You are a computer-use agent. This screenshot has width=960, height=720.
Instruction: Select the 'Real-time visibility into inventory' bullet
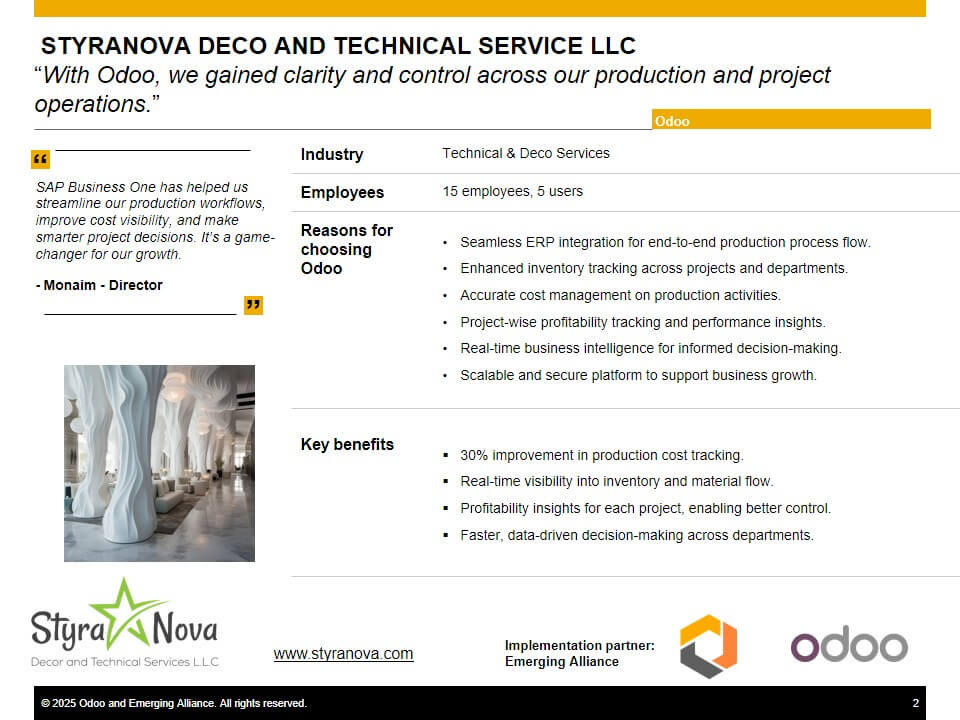tap(617, 481)
